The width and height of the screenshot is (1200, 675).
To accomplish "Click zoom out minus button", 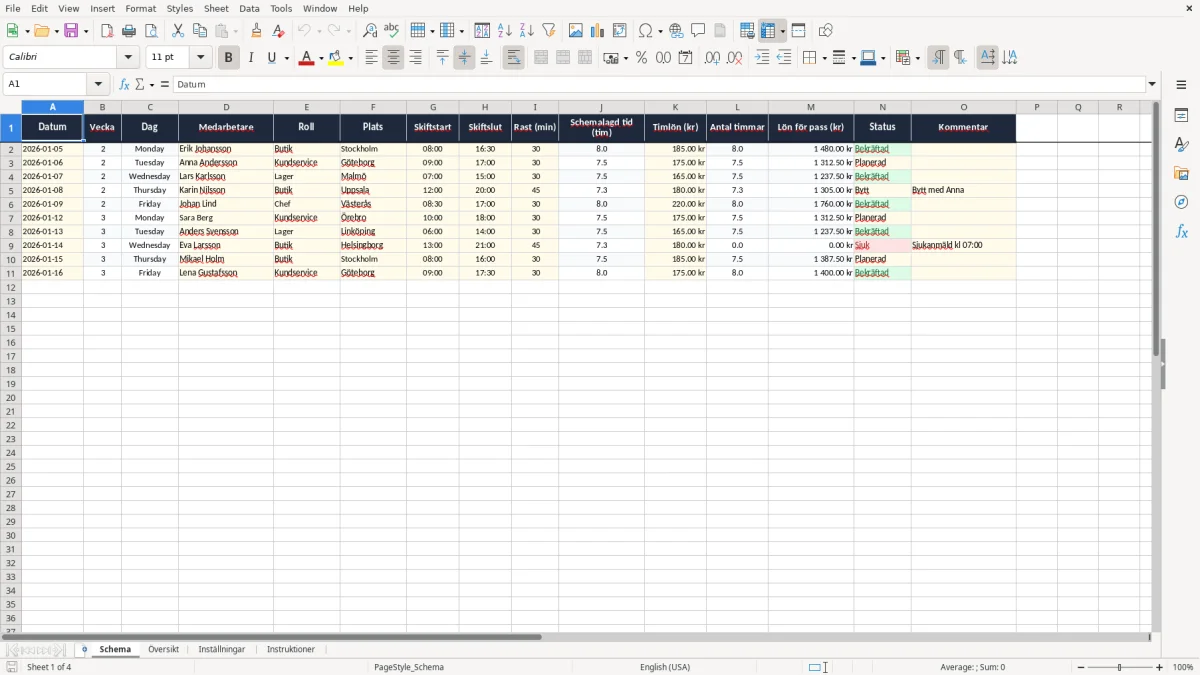I will coord(1081,667).
